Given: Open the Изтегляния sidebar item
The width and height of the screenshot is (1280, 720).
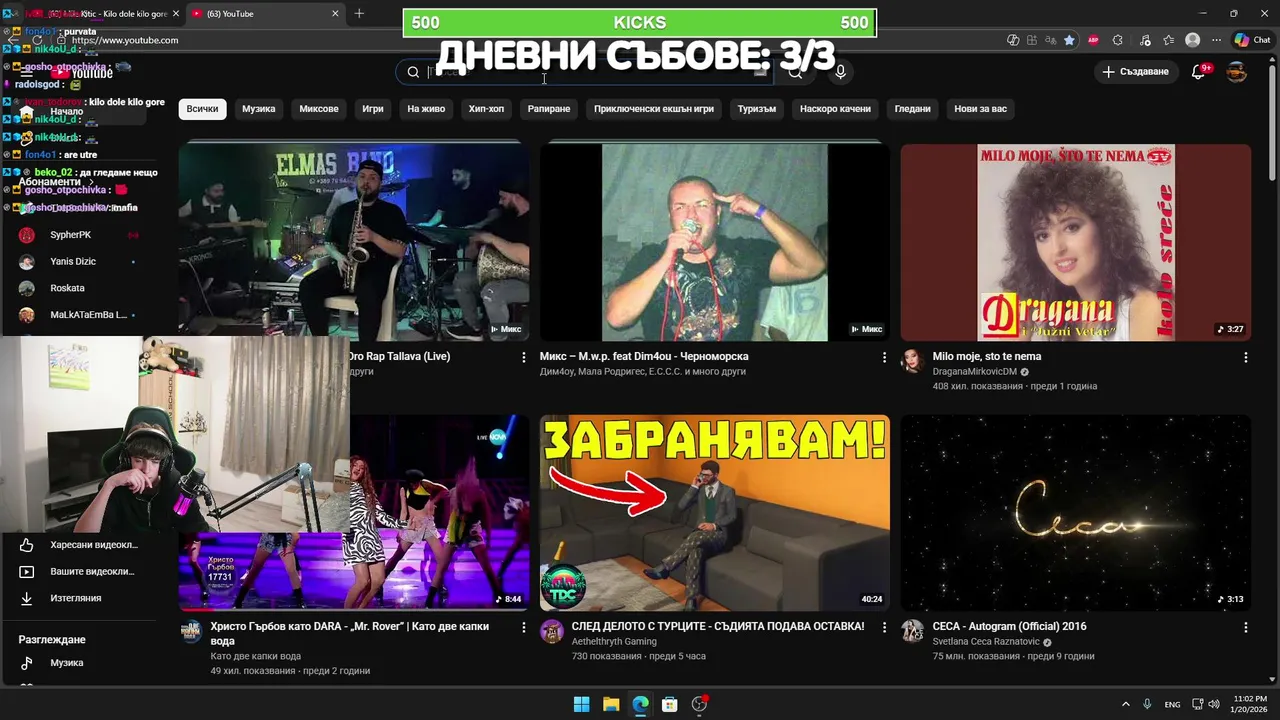Looking at the screenshot, I should coord(82,598).
